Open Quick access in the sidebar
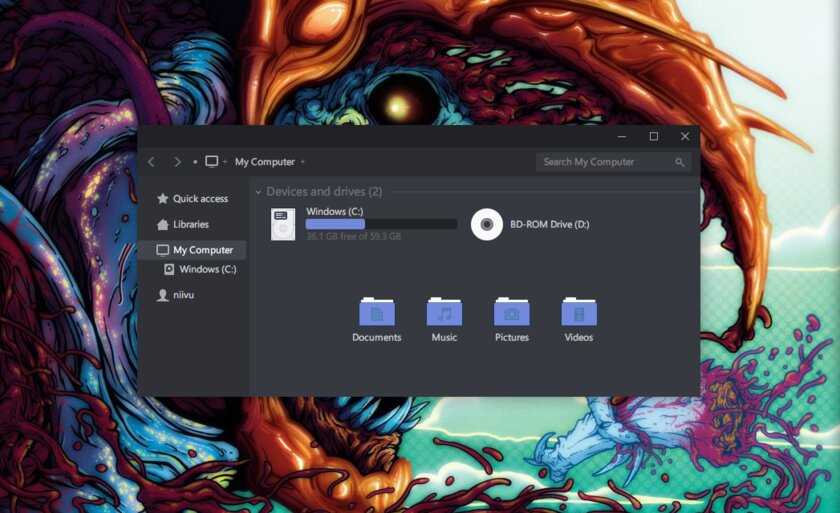 [199, 199]
